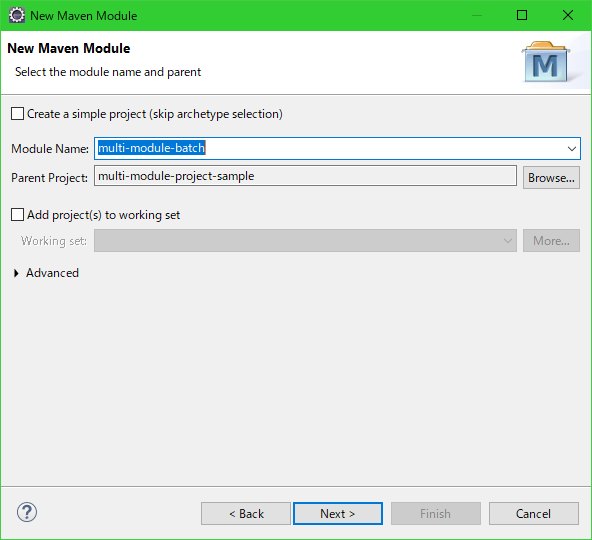Click the Maven M wizard banner image
Screen dimensions: 592x540
tap(546, 62)
